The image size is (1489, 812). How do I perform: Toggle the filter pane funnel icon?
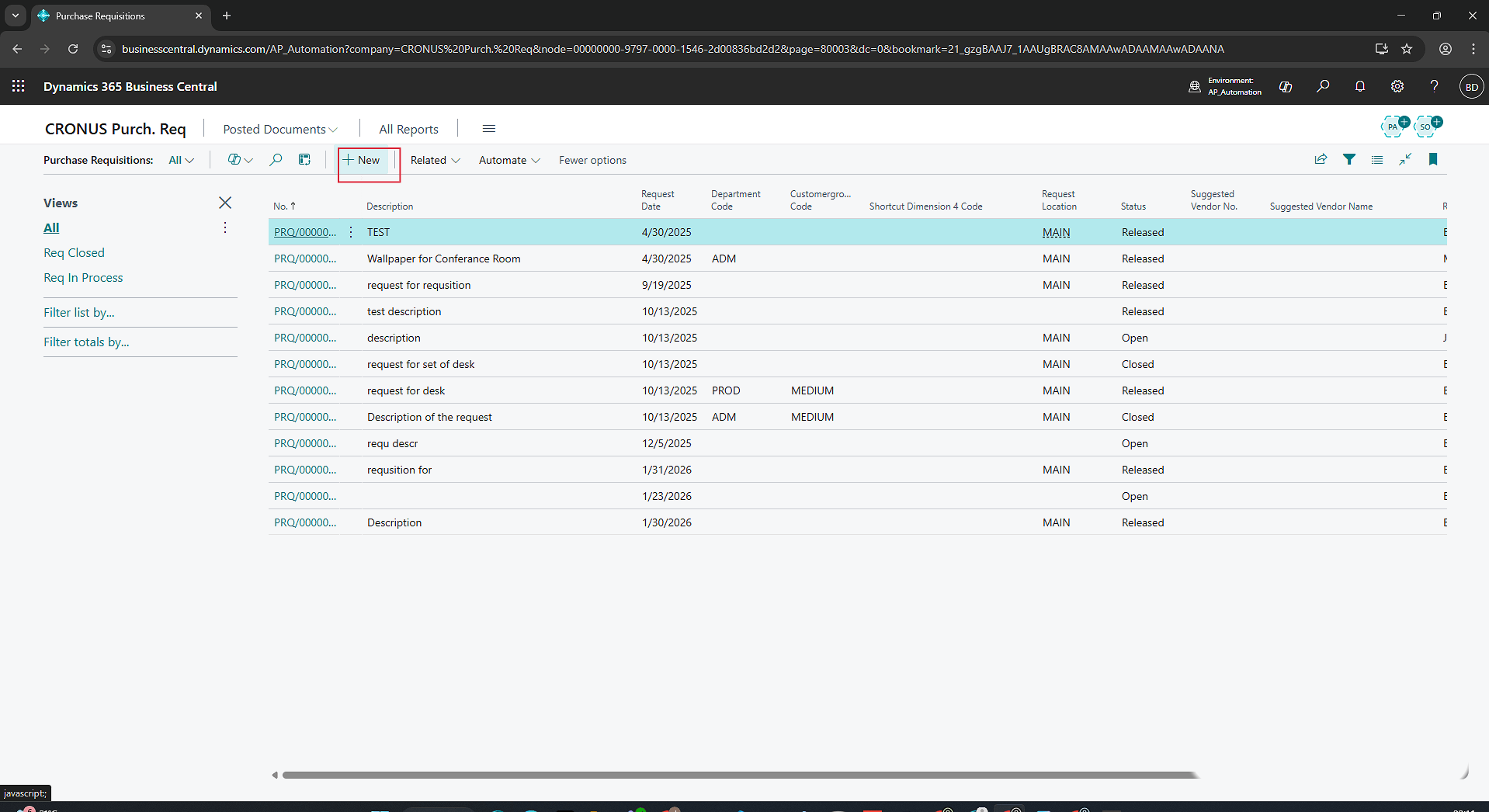point(1348,159)
